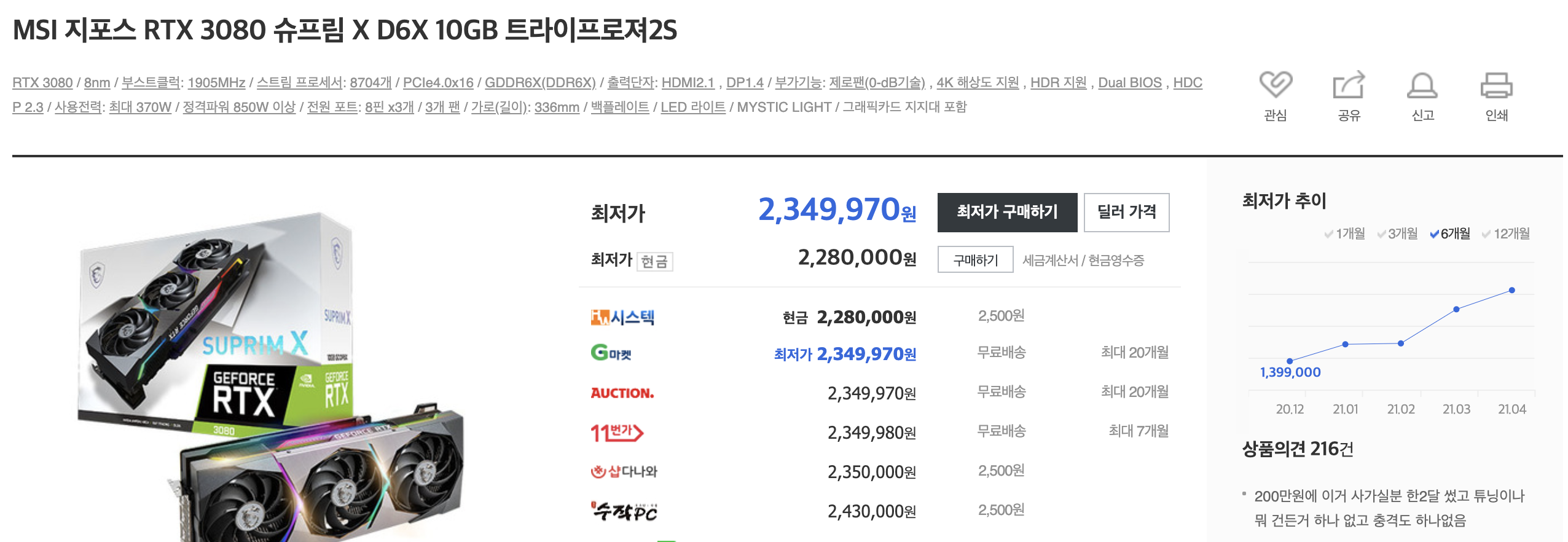Screen dimensions: 1568x542
Task: Open the AUCTION shop logo
Action: [622, 393]
